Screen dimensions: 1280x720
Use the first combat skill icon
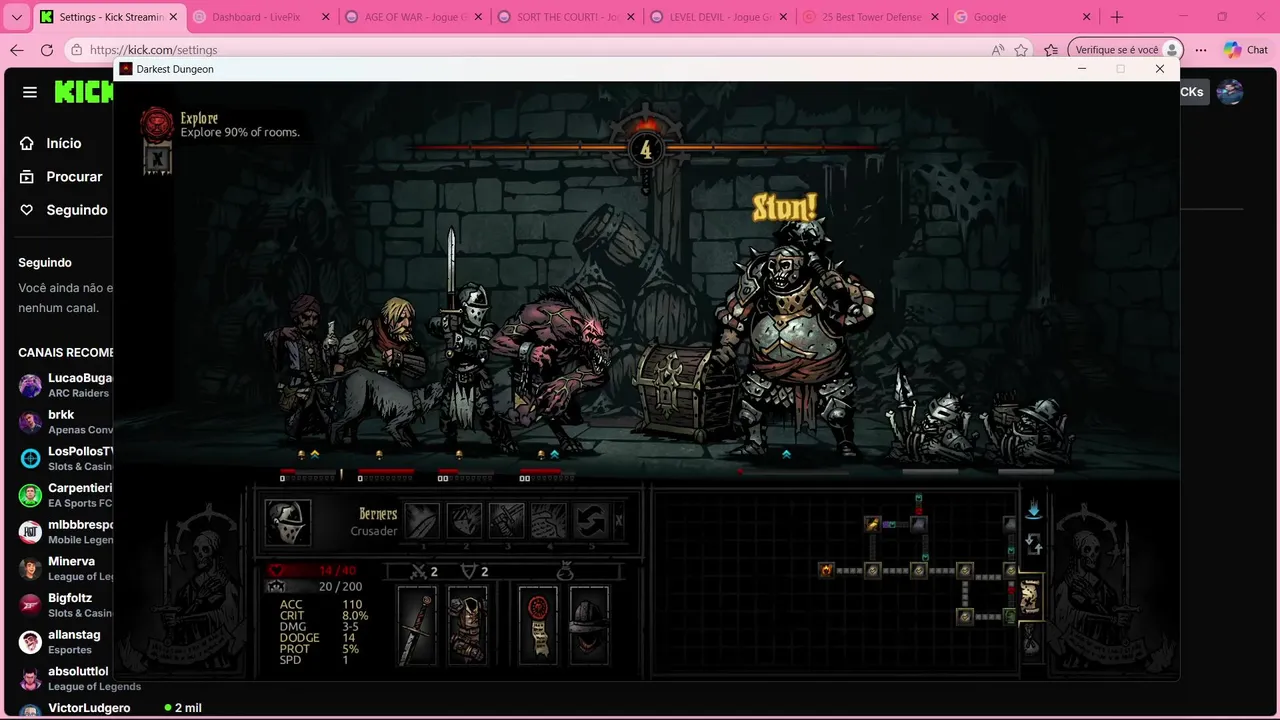422,521
